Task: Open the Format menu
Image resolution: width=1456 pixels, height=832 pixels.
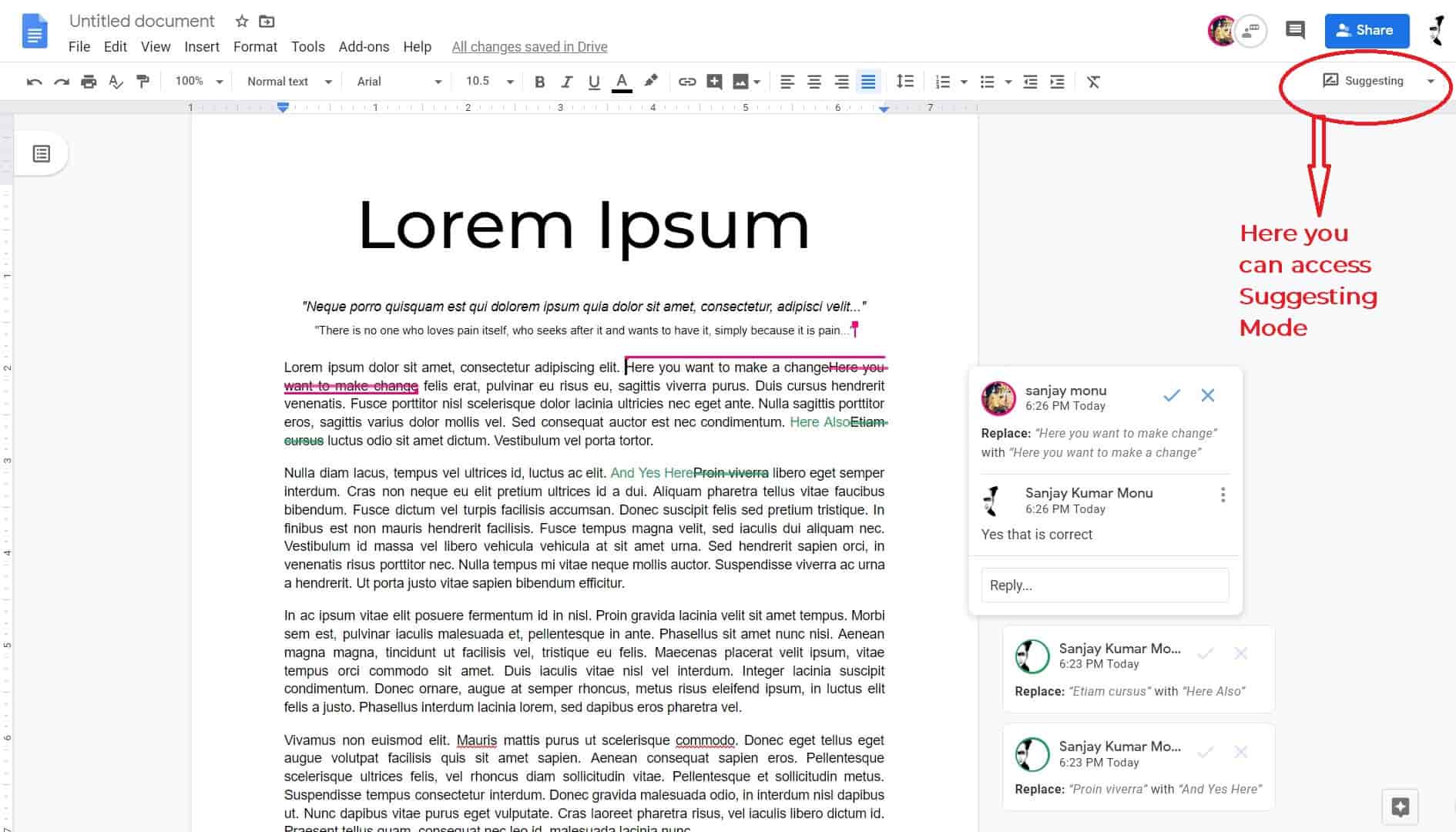Action: [255, 47]
